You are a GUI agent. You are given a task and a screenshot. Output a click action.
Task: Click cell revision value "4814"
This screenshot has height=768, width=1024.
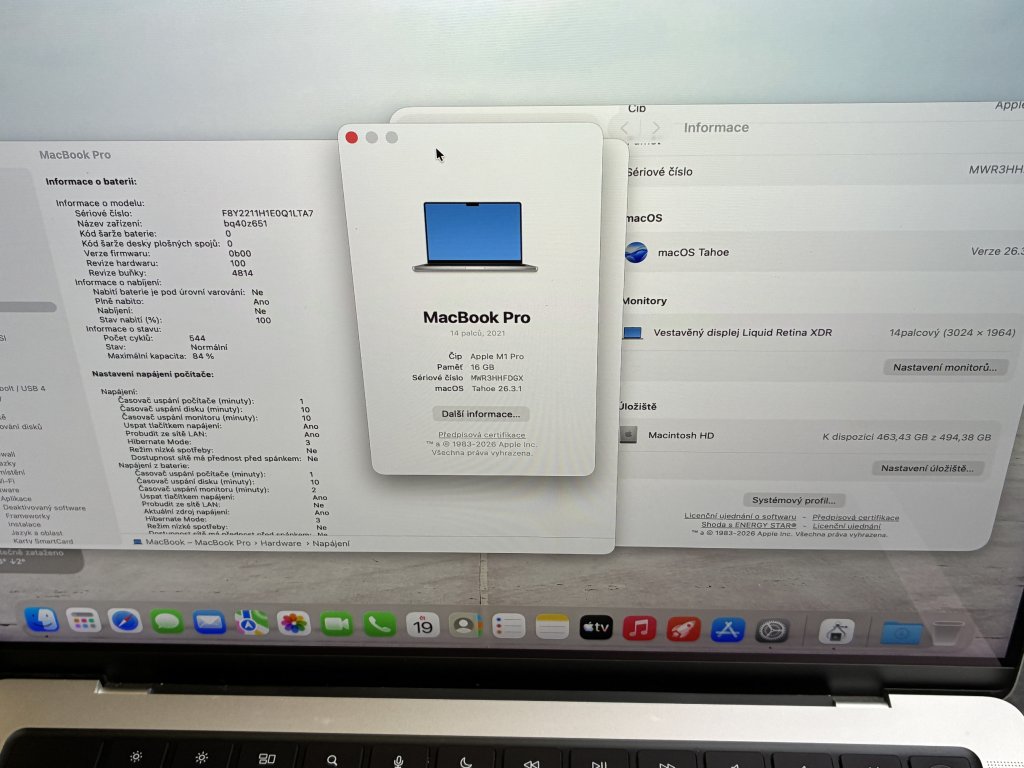242,273
